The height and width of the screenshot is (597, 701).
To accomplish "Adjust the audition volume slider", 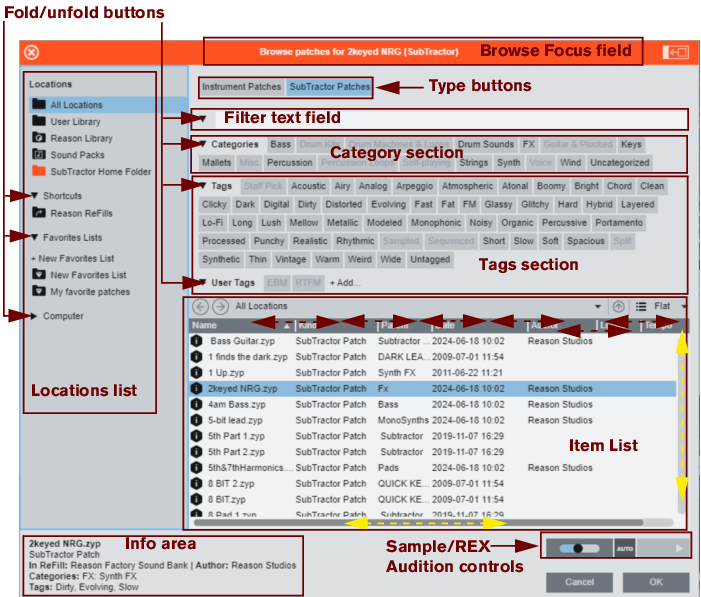I will click(578, 548).
